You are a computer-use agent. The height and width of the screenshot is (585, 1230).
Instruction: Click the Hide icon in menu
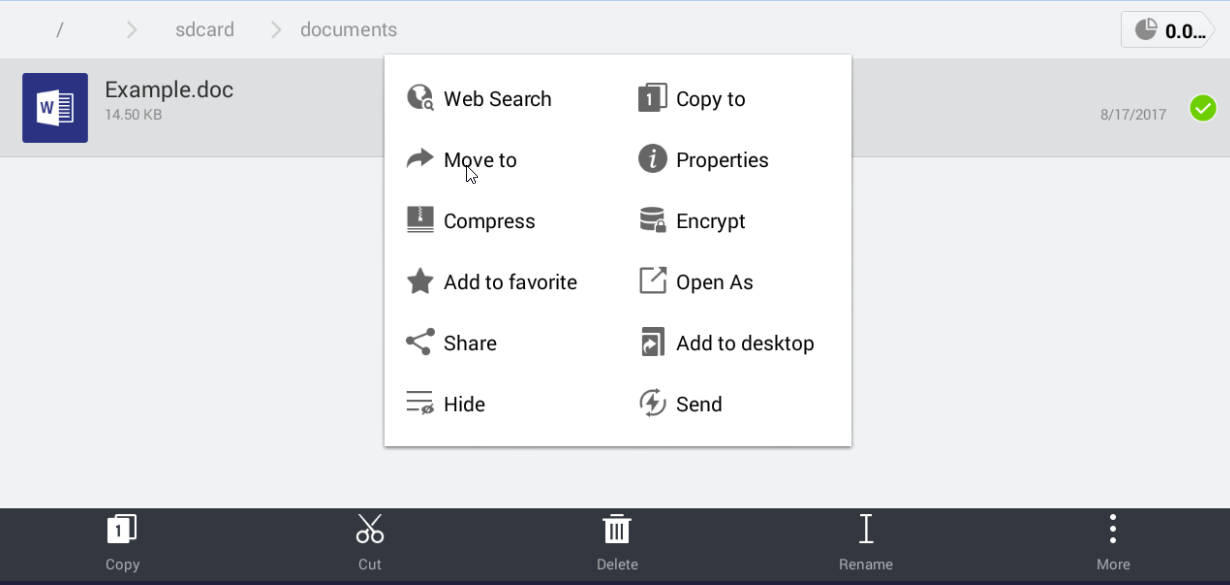coord(419,403)
